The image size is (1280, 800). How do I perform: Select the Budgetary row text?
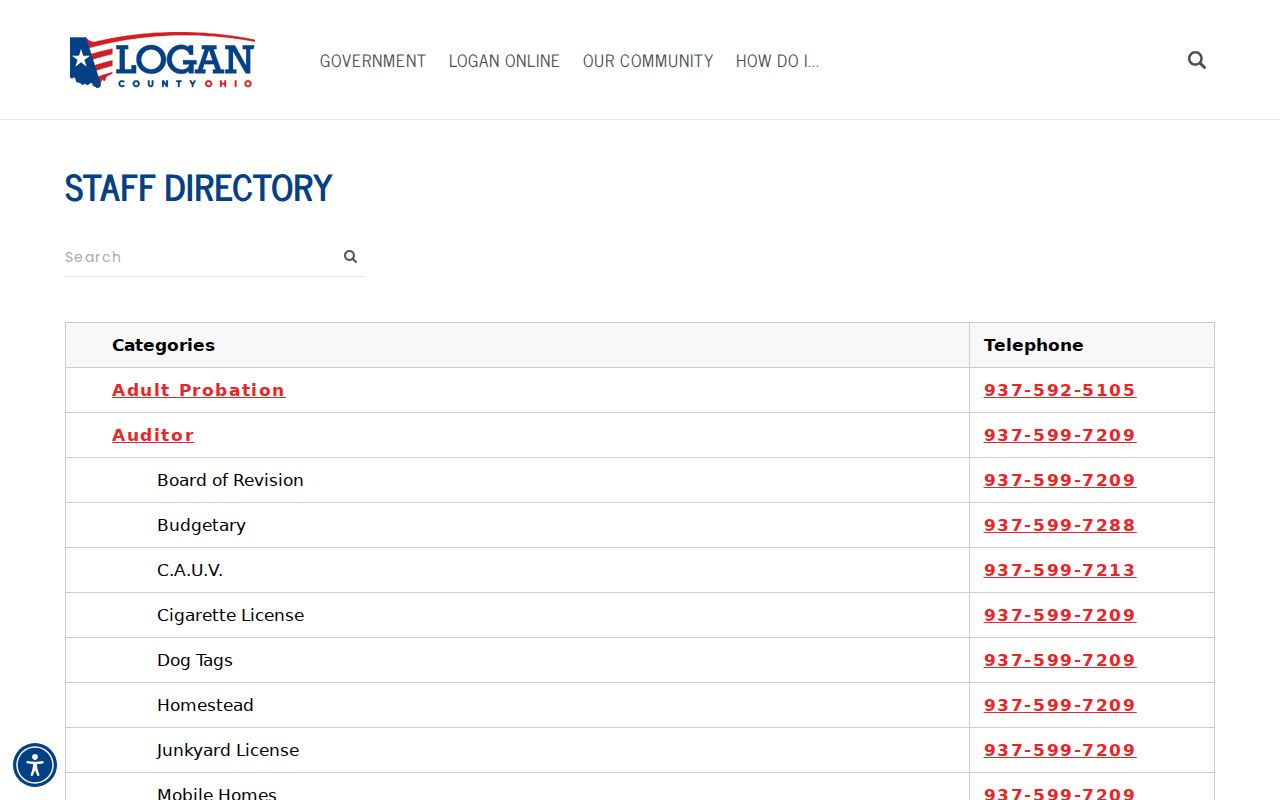pyautogui.click(x=201, y=525)
